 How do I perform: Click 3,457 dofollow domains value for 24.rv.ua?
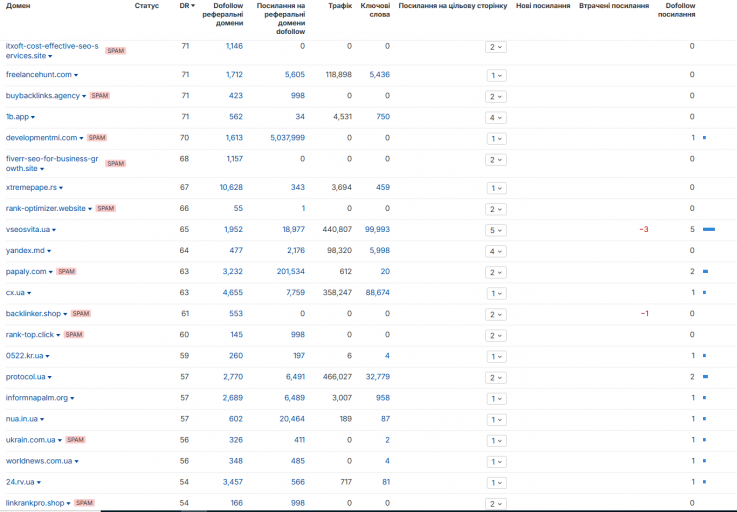233,482
